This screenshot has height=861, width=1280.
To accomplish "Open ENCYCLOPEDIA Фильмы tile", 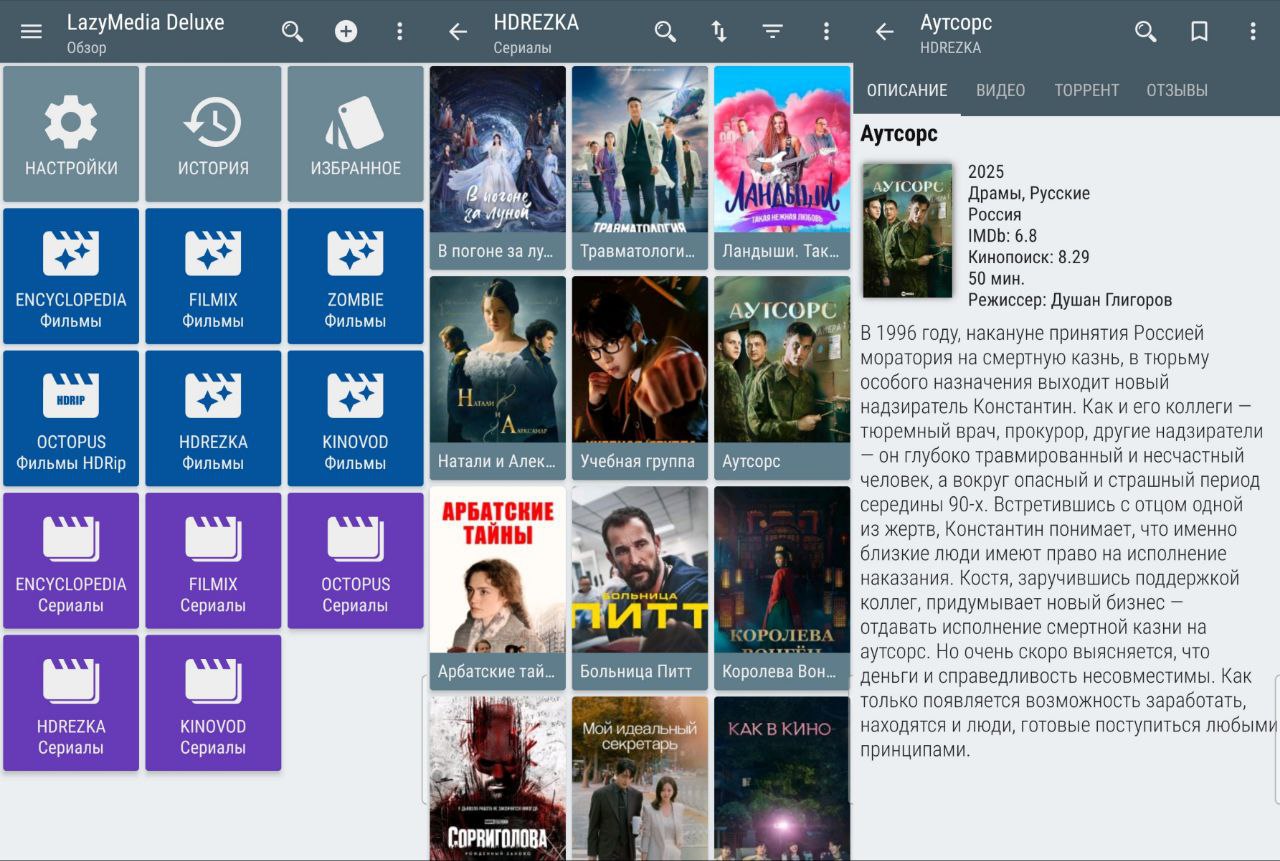I will [71, 276].
